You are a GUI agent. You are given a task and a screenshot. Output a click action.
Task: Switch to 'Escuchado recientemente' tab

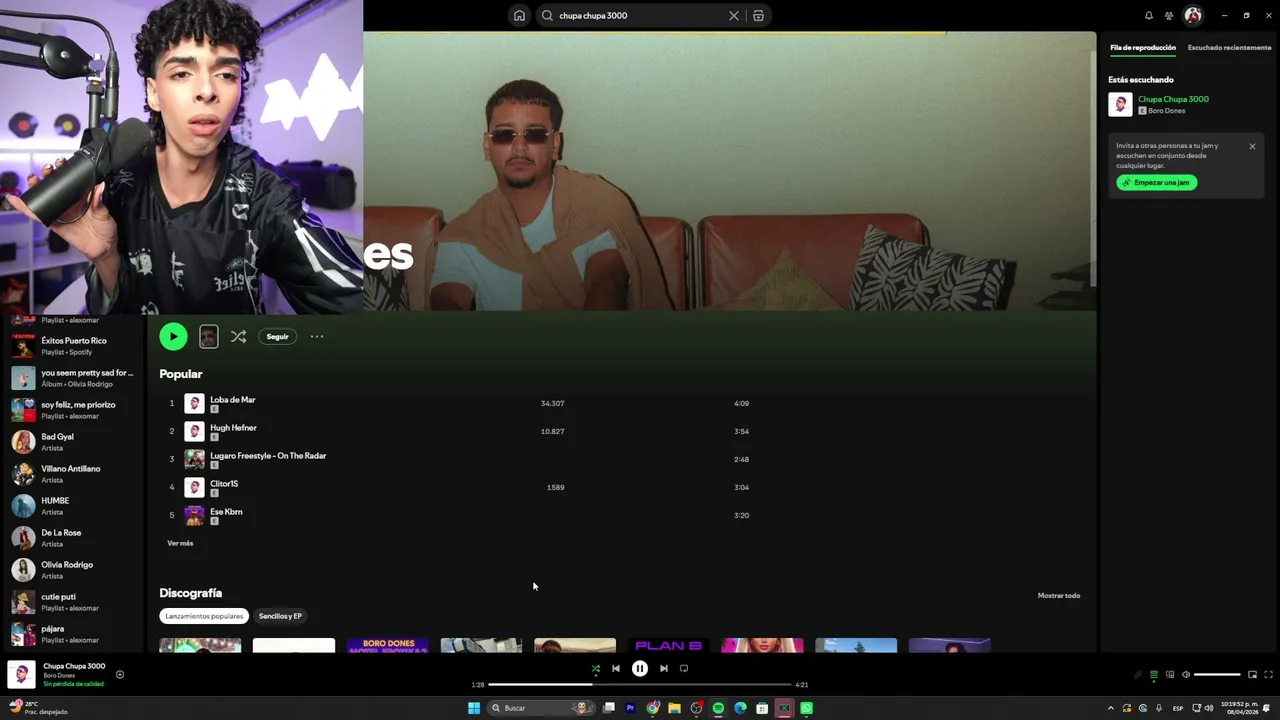click(1230, 48)
